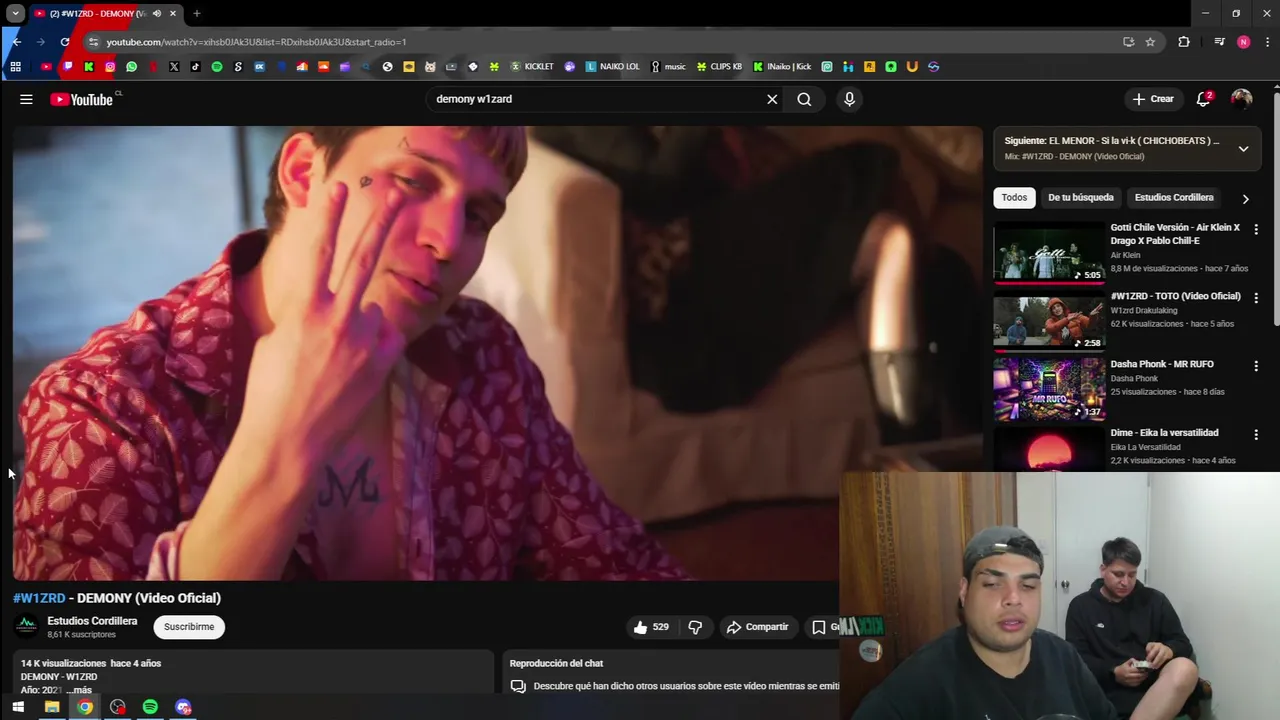
Task: Open options menu for #W1ZRD - TOTO video
Action: [1256, 298]
